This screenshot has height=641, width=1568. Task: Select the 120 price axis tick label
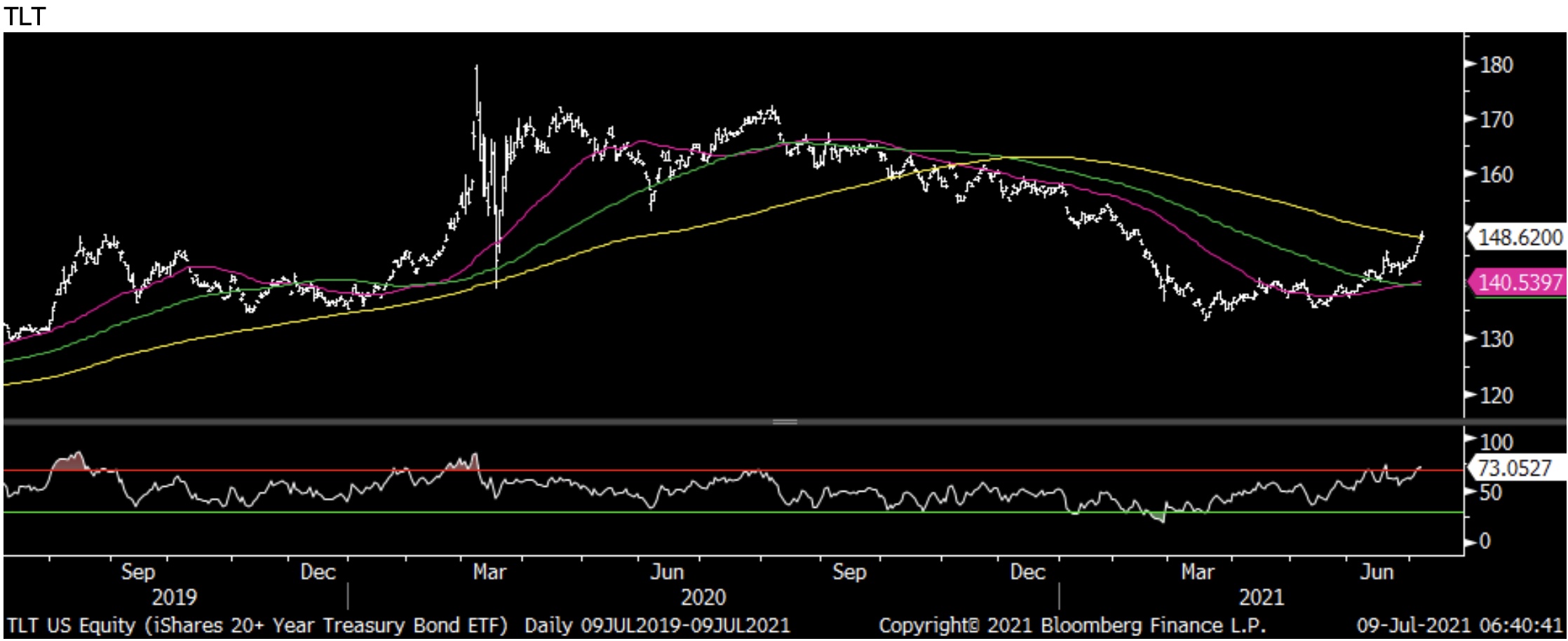pos(1496,396)
